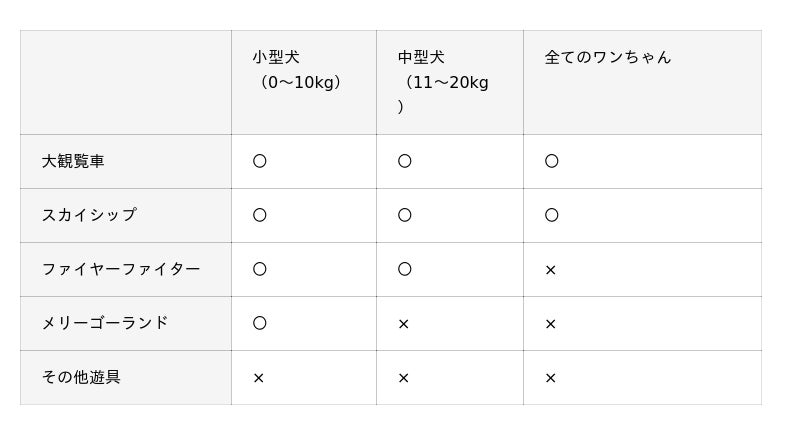The width and height of the screenshot is (800, 435).
Task: Click the circle for 大観覧車 under 全てのワンちゃん
Action: click(551, 161)
